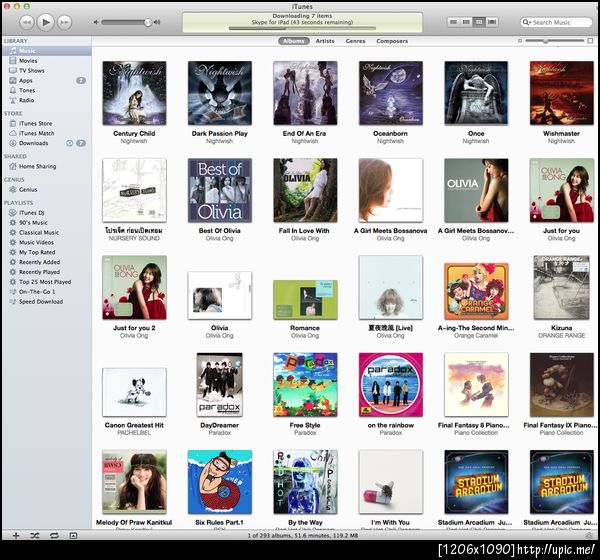Click the Wishmaster album title
Viewport: 600px width, 560px height.
[561, 134]
